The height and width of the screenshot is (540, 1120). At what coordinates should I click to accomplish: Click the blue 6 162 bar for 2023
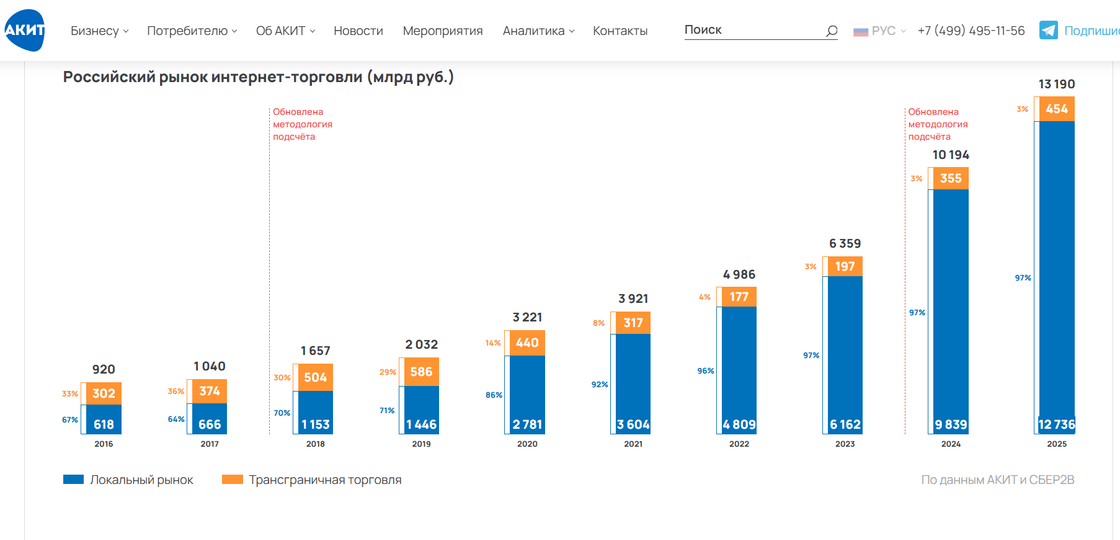pos(845,355)
